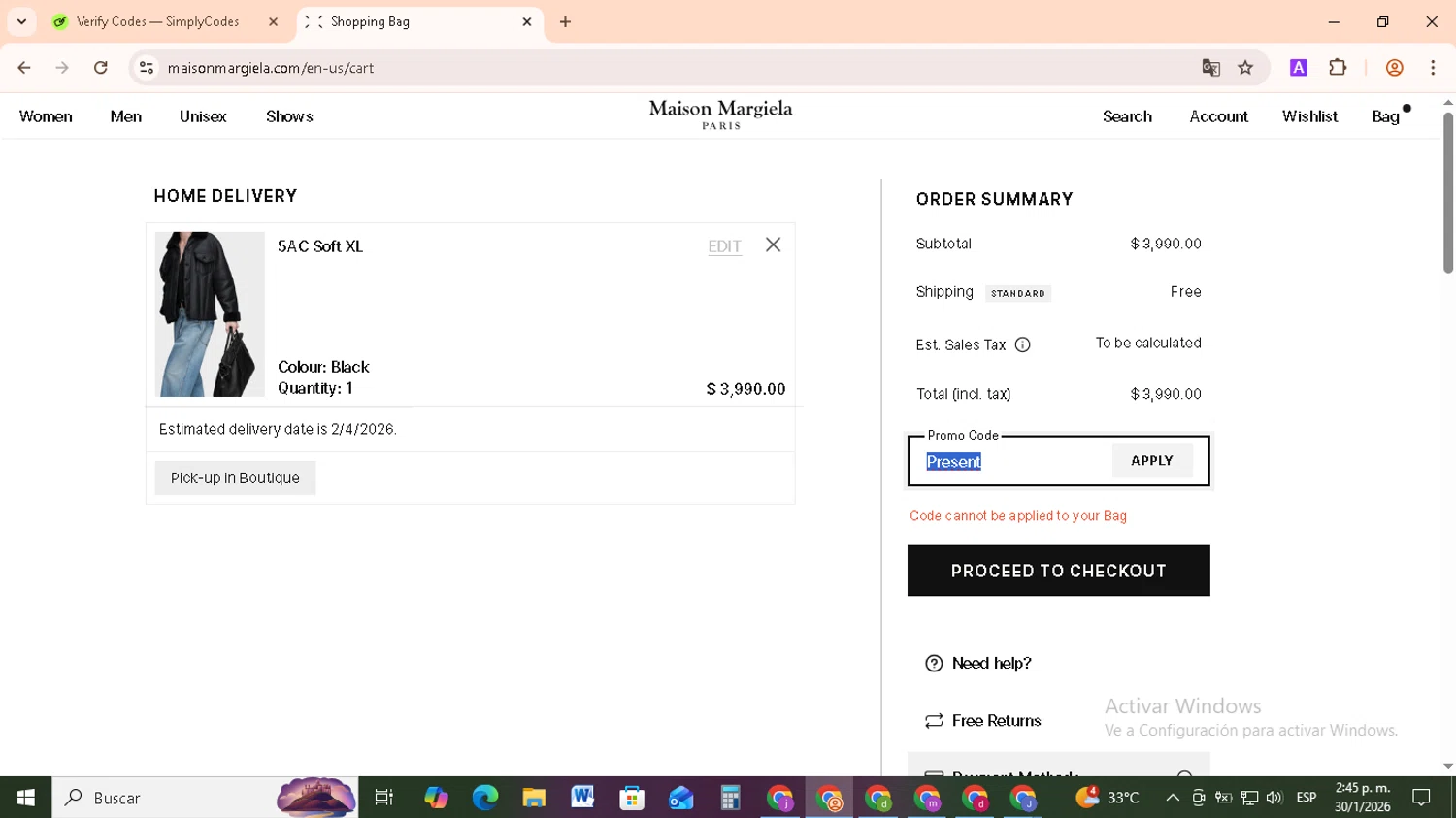
Task: Open the Women menu
Action: [46, 116]
